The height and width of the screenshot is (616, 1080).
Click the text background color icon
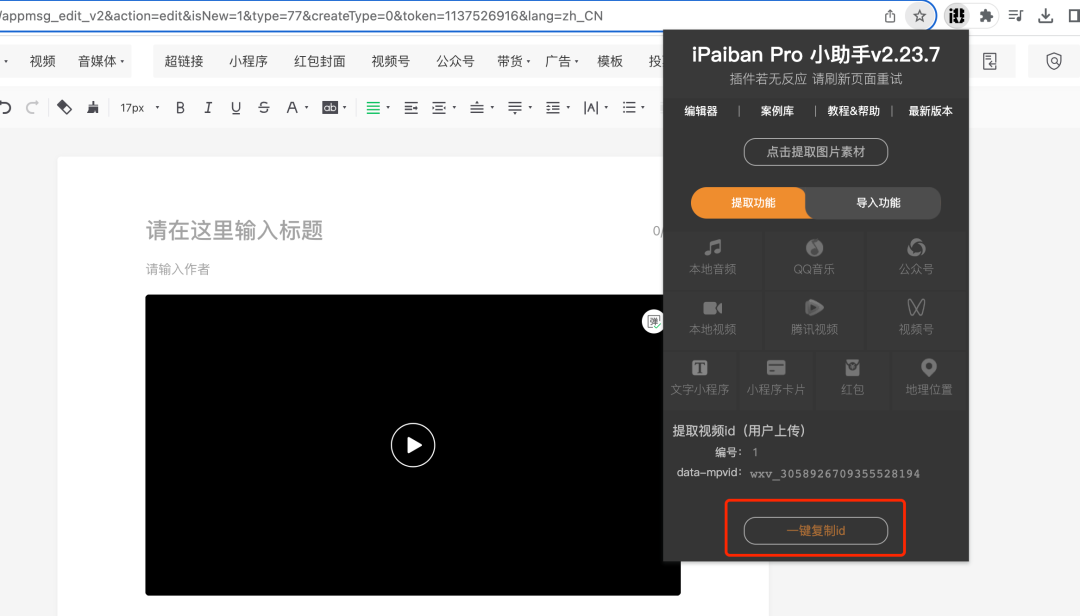click(x=330, y=107)
